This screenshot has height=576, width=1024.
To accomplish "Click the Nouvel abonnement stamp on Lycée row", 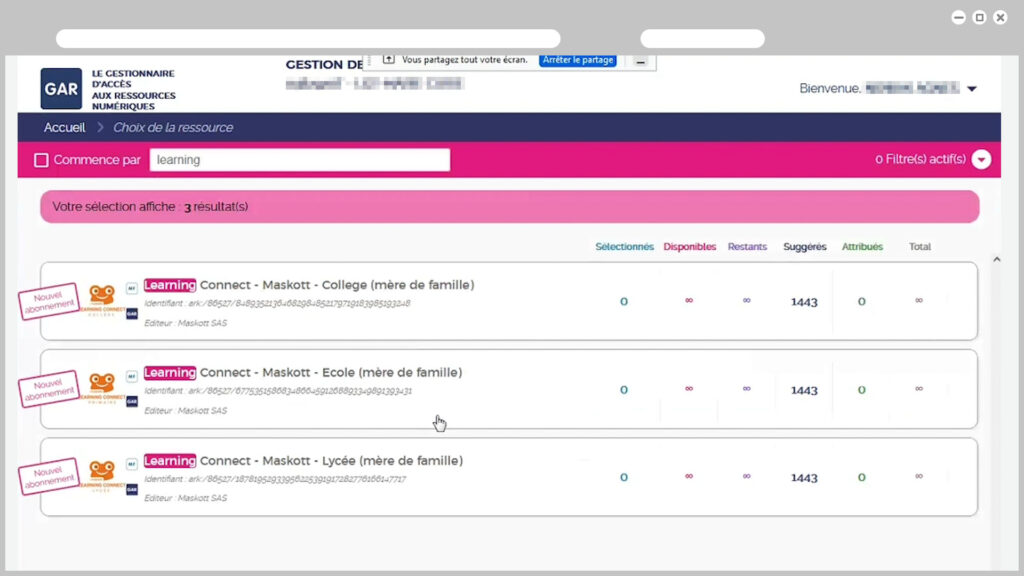I will (49, 476).
